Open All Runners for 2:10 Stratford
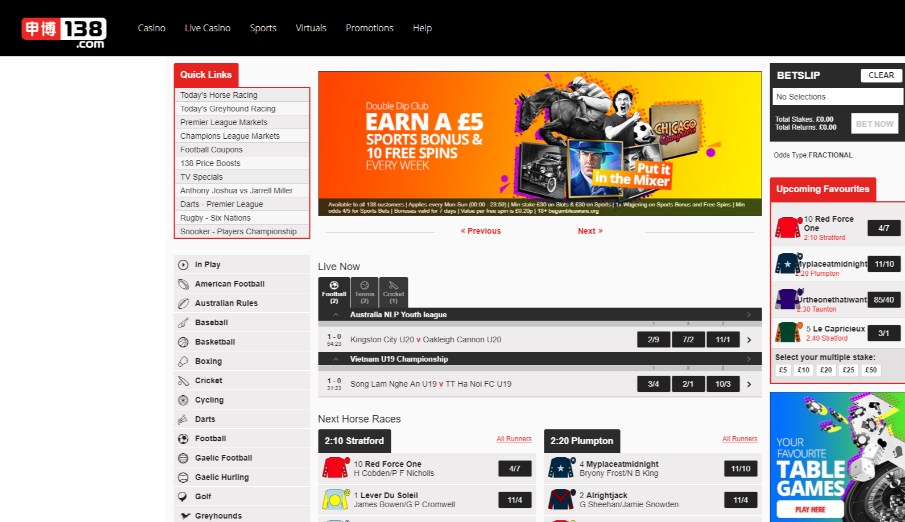The height and width of the screenshot is (522, 905). (514, 439)
